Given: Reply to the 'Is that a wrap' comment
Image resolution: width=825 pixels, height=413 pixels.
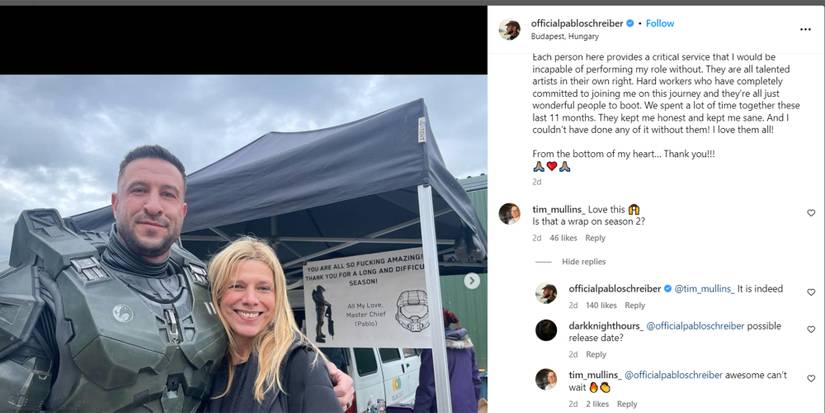Looking at the screenshot, I should pyautogui.click(x=595, y=238).
